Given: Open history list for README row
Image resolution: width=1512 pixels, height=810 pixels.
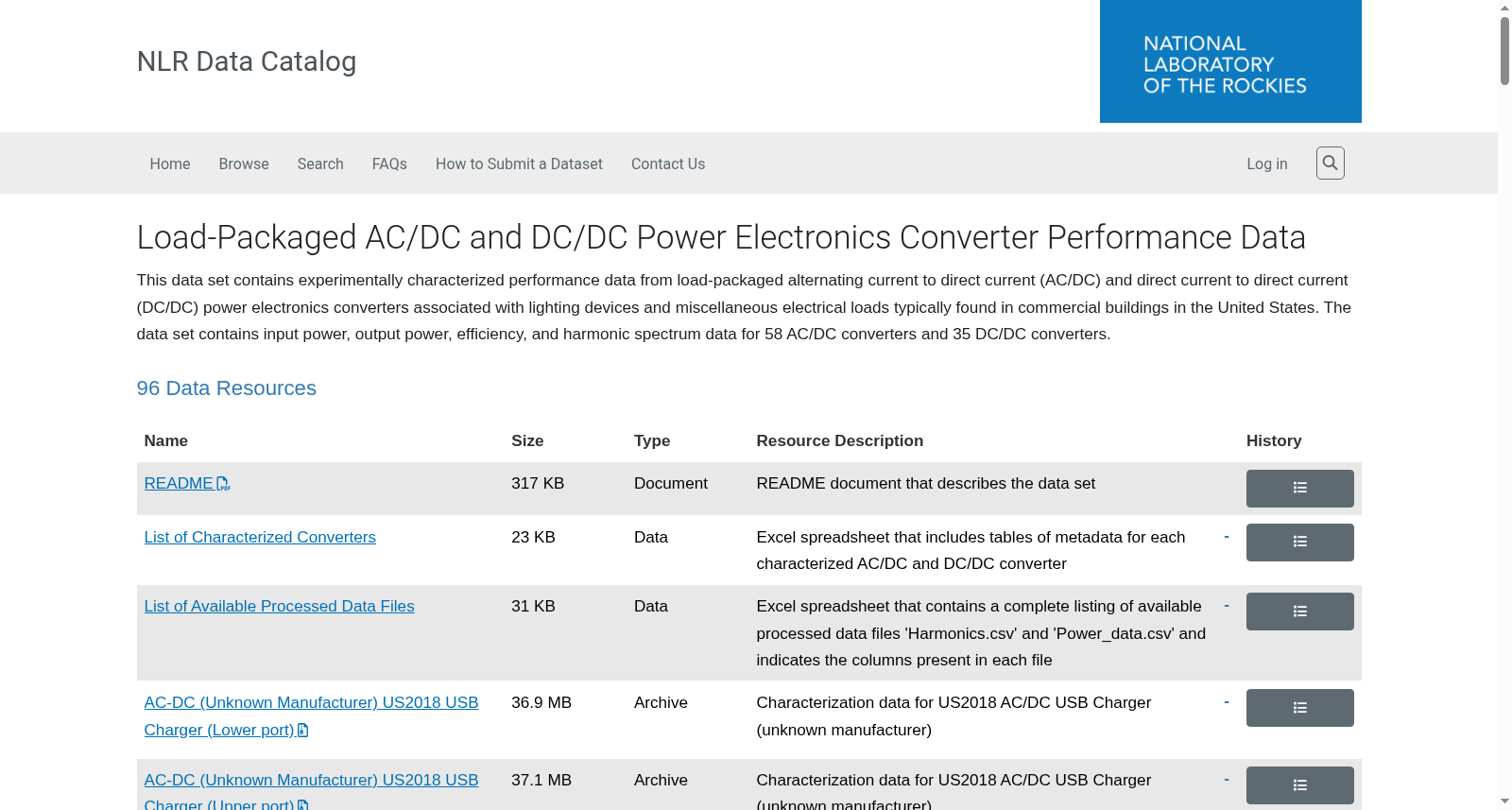Looking at the screenshot, I should tap(1299, 488).
